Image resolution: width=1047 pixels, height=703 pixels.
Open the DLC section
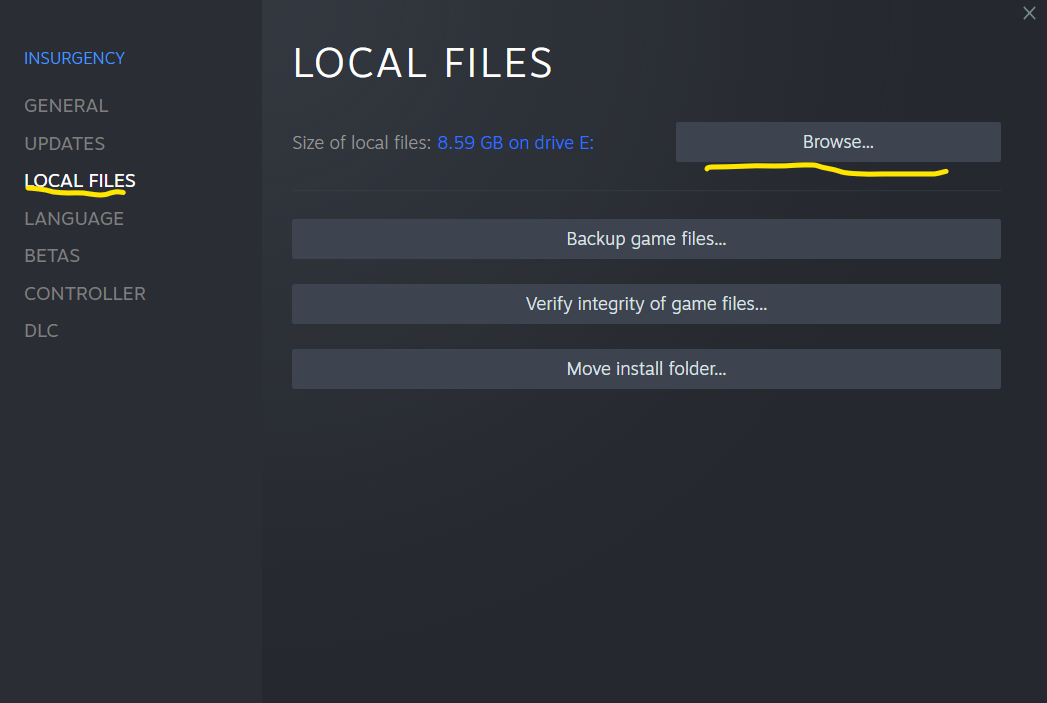[41, 330]
